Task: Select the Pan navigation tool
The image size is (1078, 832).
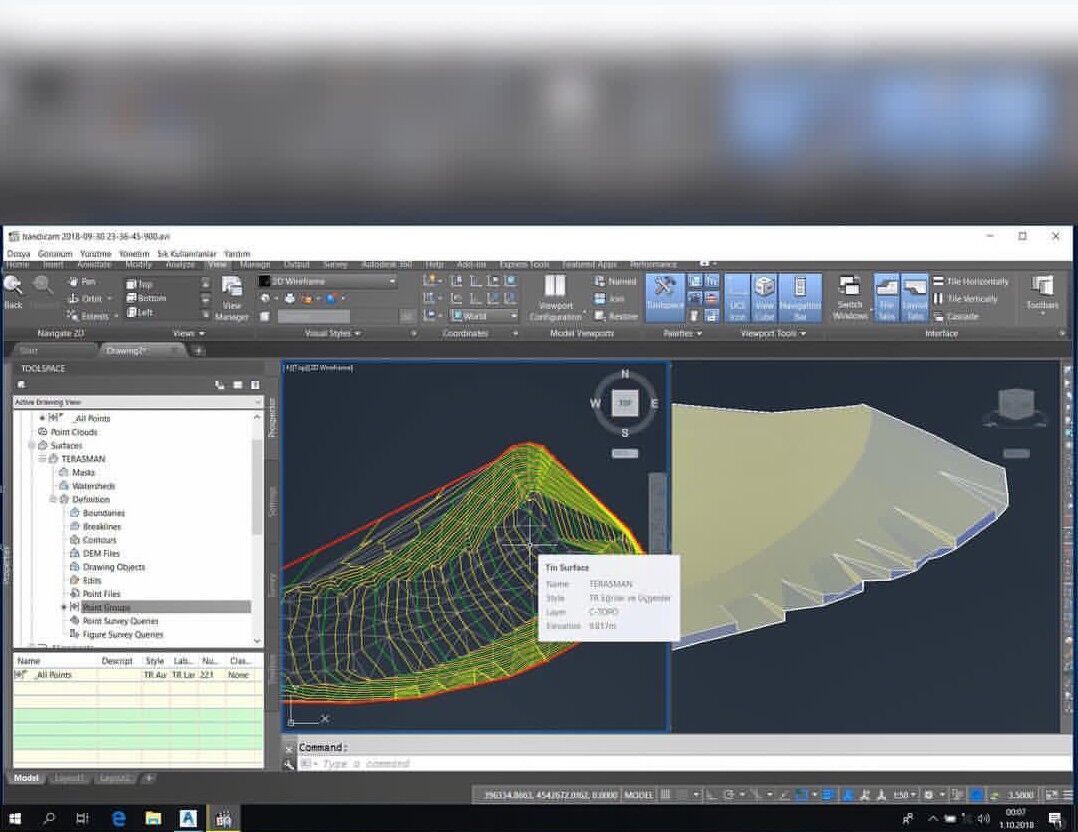Action: [82, 282]
